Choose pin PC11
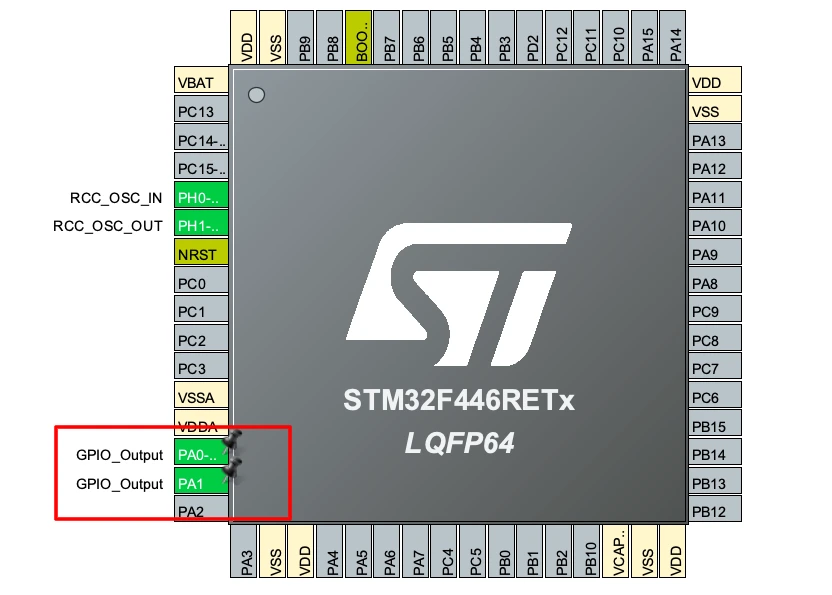Viewport: 832px width, 595px height. click(x=588, y=37)
